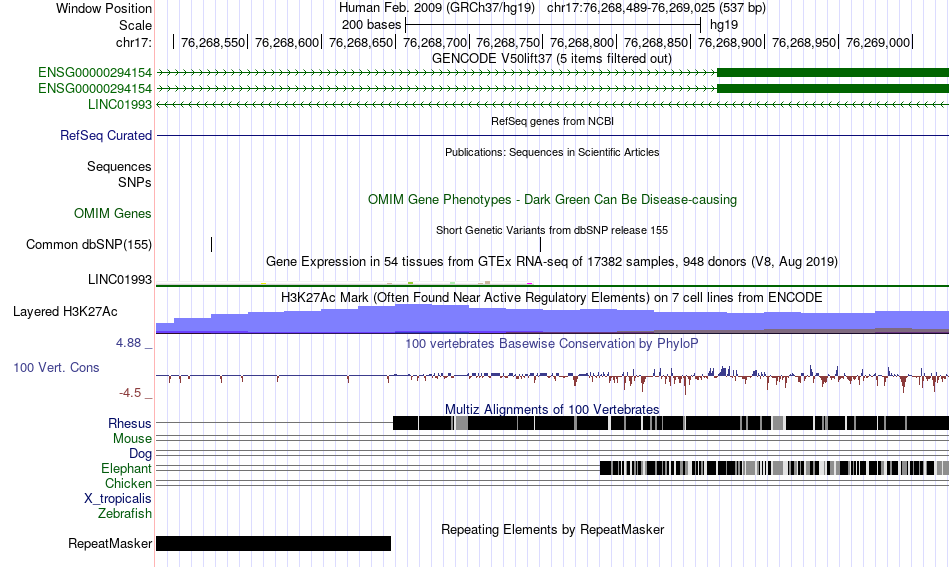Click the SNPs publications track label
The image size is (950, 567).
(x=135, y=182)
